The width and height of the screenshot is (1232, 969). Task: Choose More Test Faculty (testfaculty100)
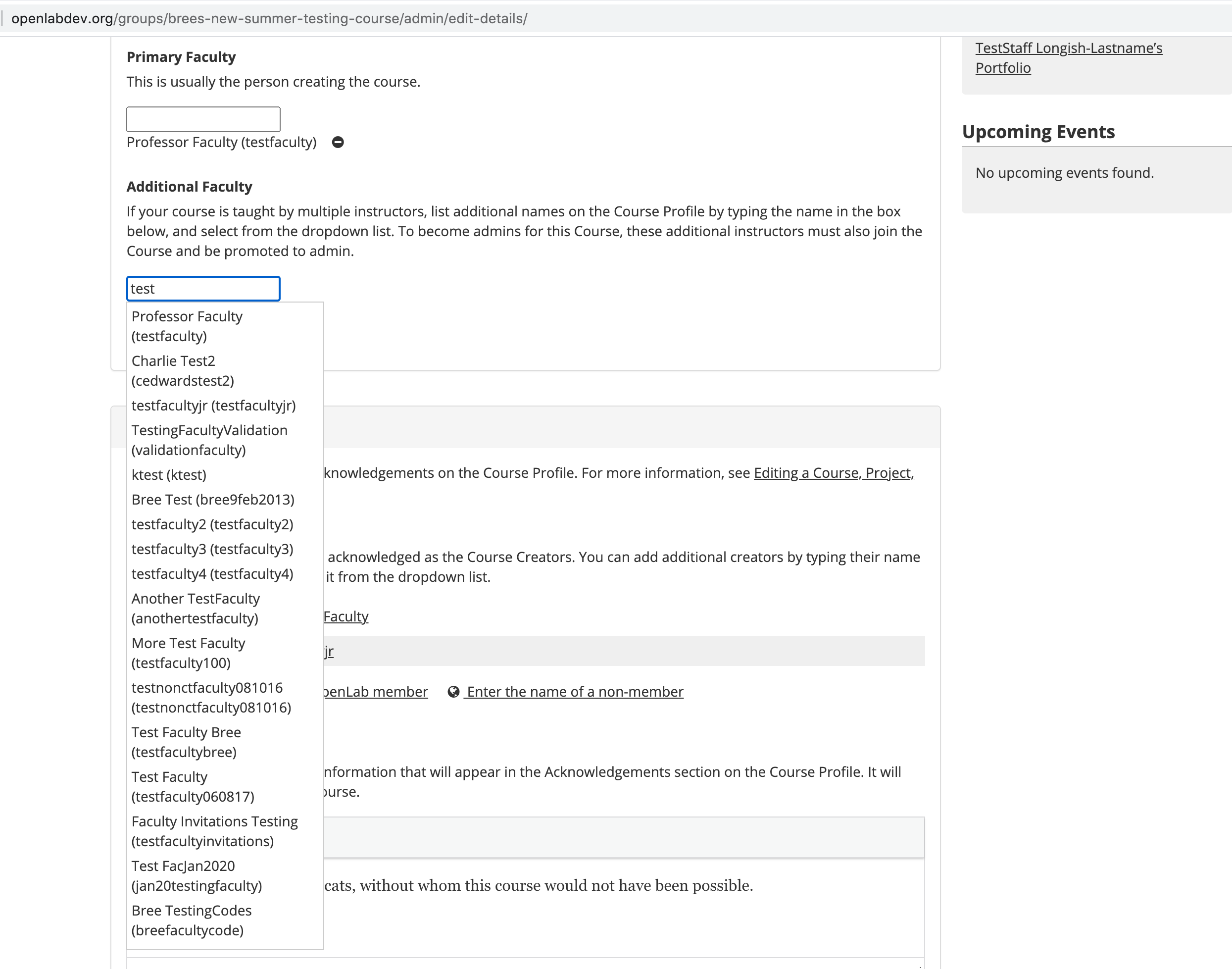(188, 653)
